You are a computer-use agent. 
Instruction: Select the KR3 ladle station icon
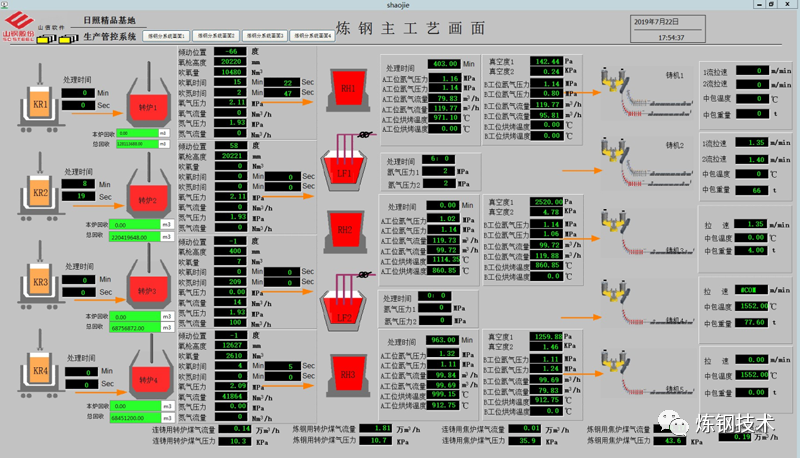(39, 283)
